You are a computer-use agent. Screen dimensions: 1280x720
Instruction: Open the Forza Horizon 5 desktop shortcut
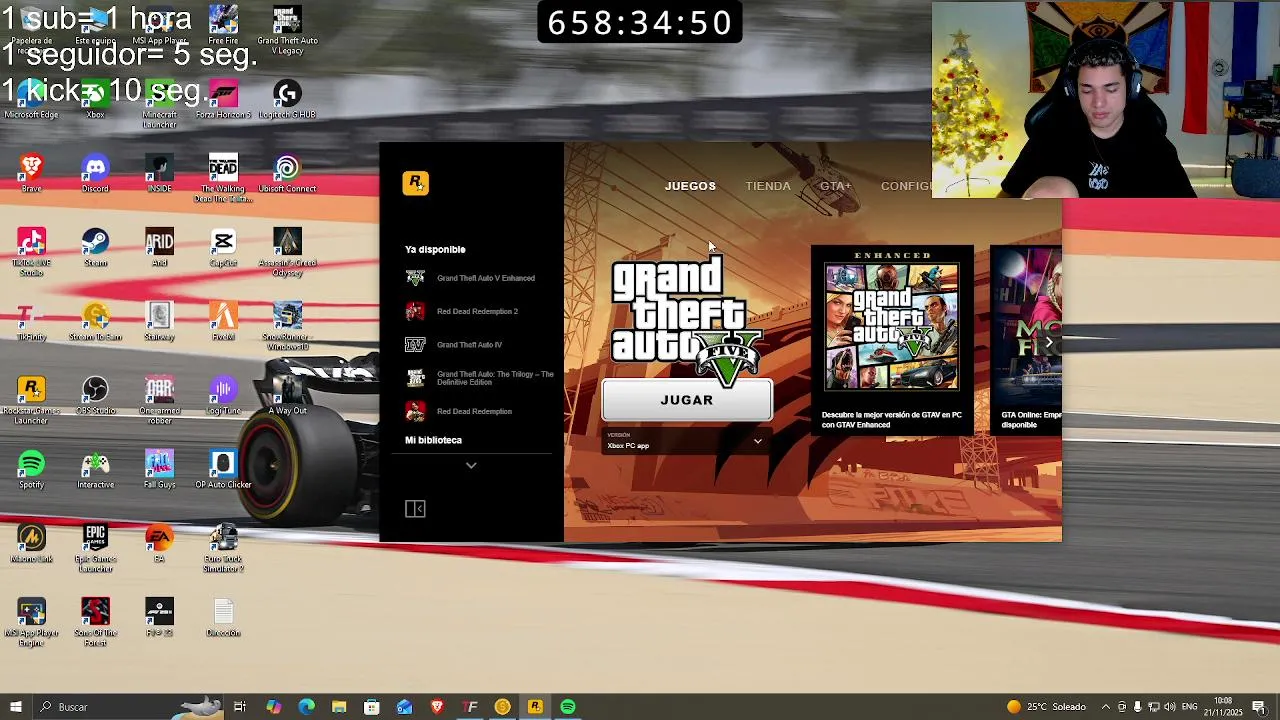pos(223,99)
